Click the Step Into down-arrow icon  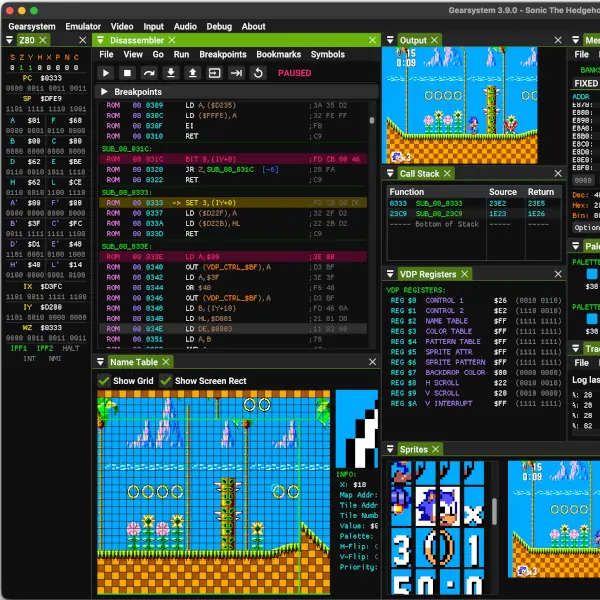pos(171,73)
